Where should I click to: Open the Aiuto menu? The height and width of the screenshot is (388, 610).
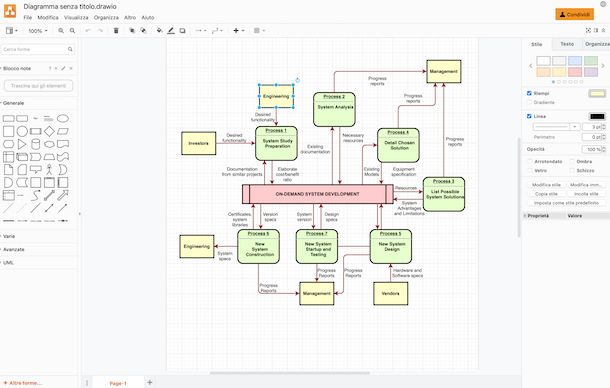(x=148, y=18)
